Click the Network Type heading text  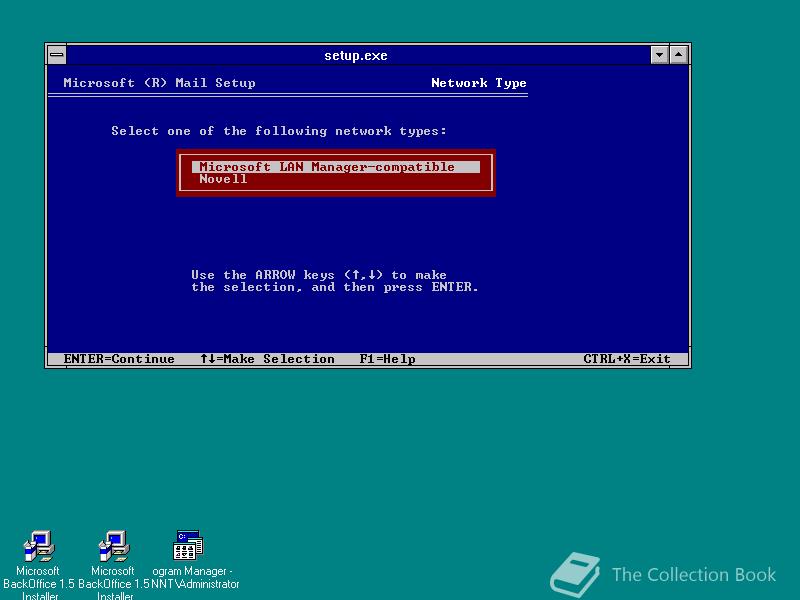(x=479, y=83)
